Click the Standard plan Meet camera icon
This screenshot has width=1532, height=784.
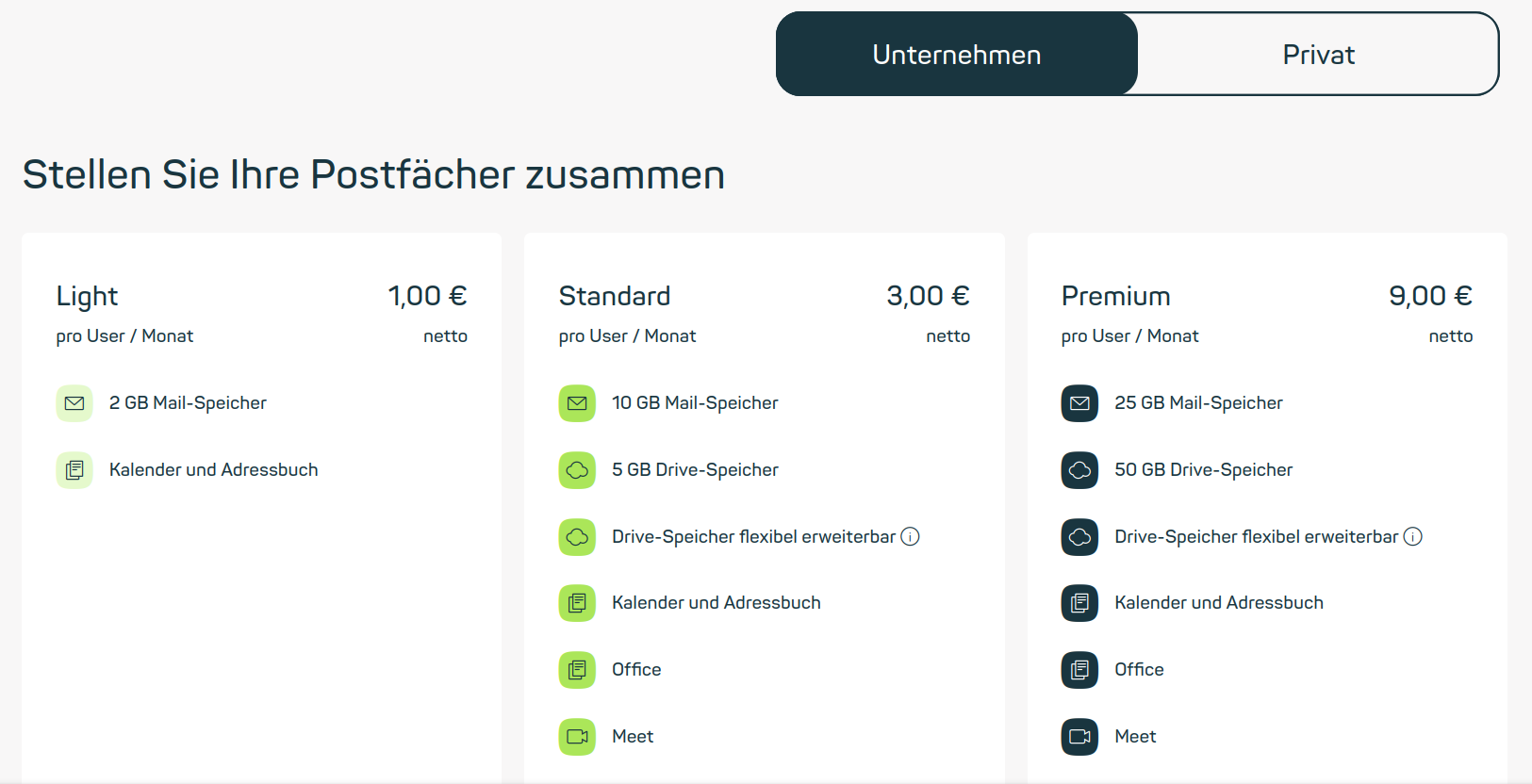coord(577,737)
